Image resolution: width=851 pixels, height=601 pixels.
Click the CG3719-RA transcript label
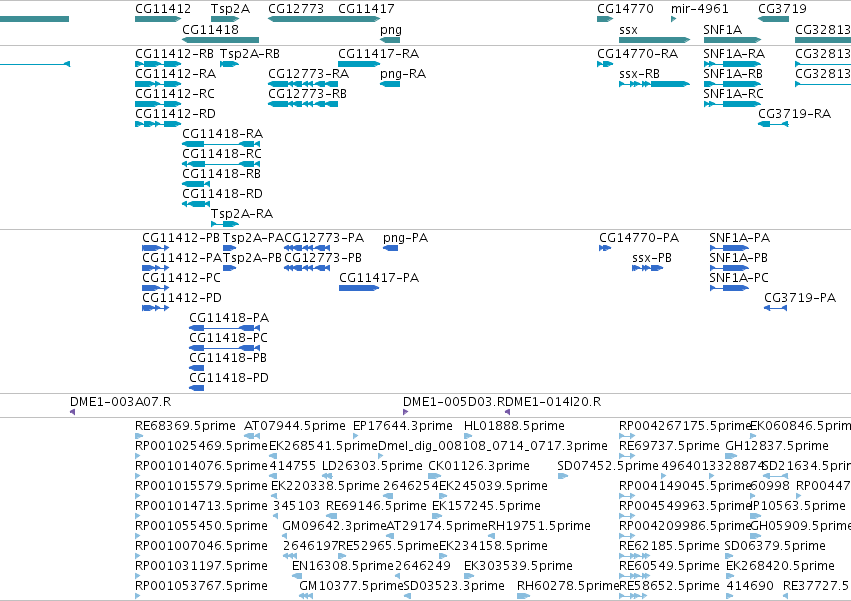pos(795,114)
